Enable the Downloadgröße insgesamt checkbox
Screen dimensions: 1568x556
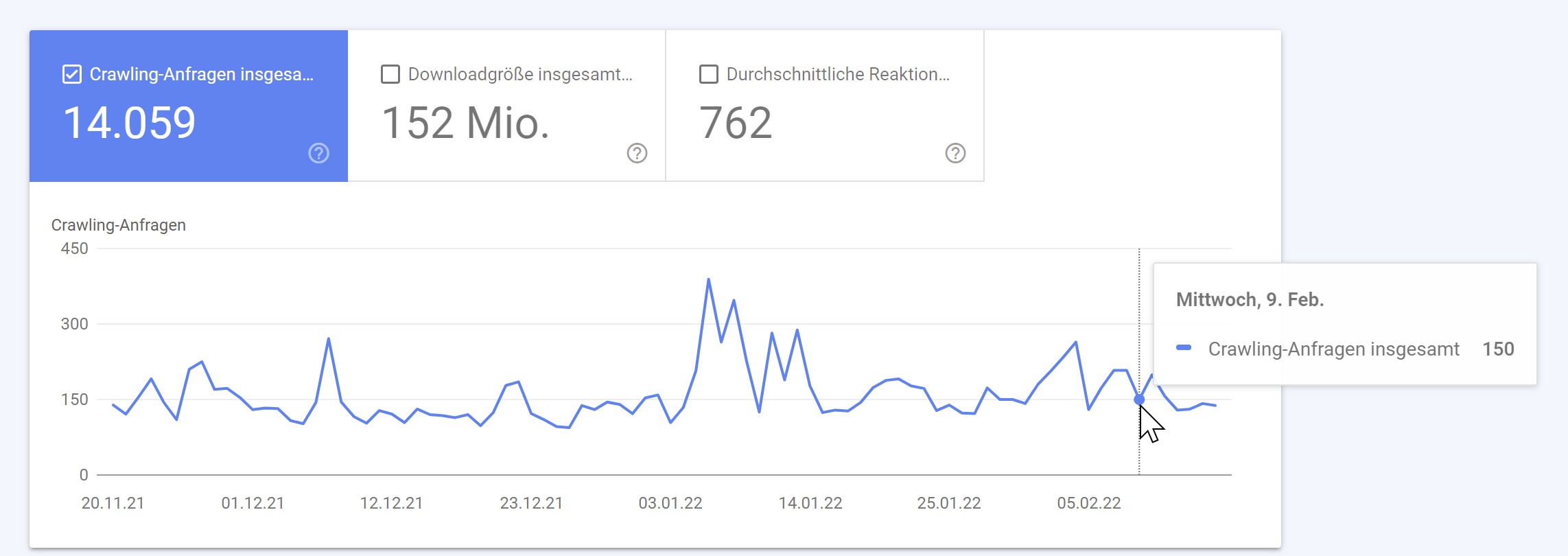coord(390,73)
